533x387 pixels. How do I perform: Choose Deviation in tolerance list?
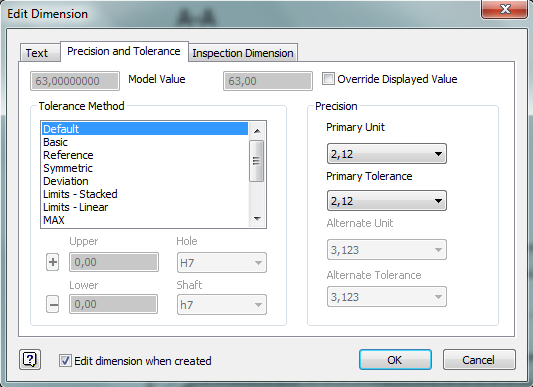pos(66,181)
